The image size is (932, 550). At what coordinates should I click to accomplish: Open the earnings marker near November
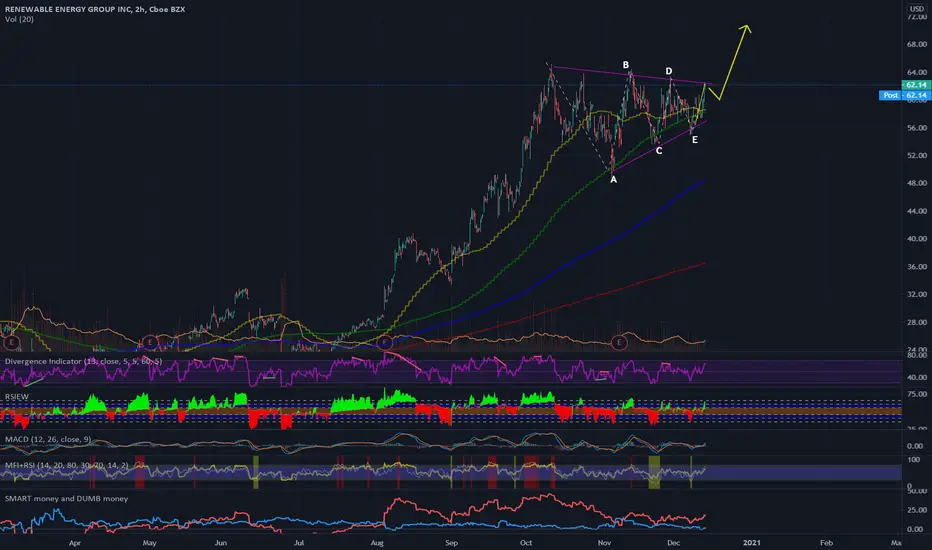pyautogui.click(x=619, y=342)
